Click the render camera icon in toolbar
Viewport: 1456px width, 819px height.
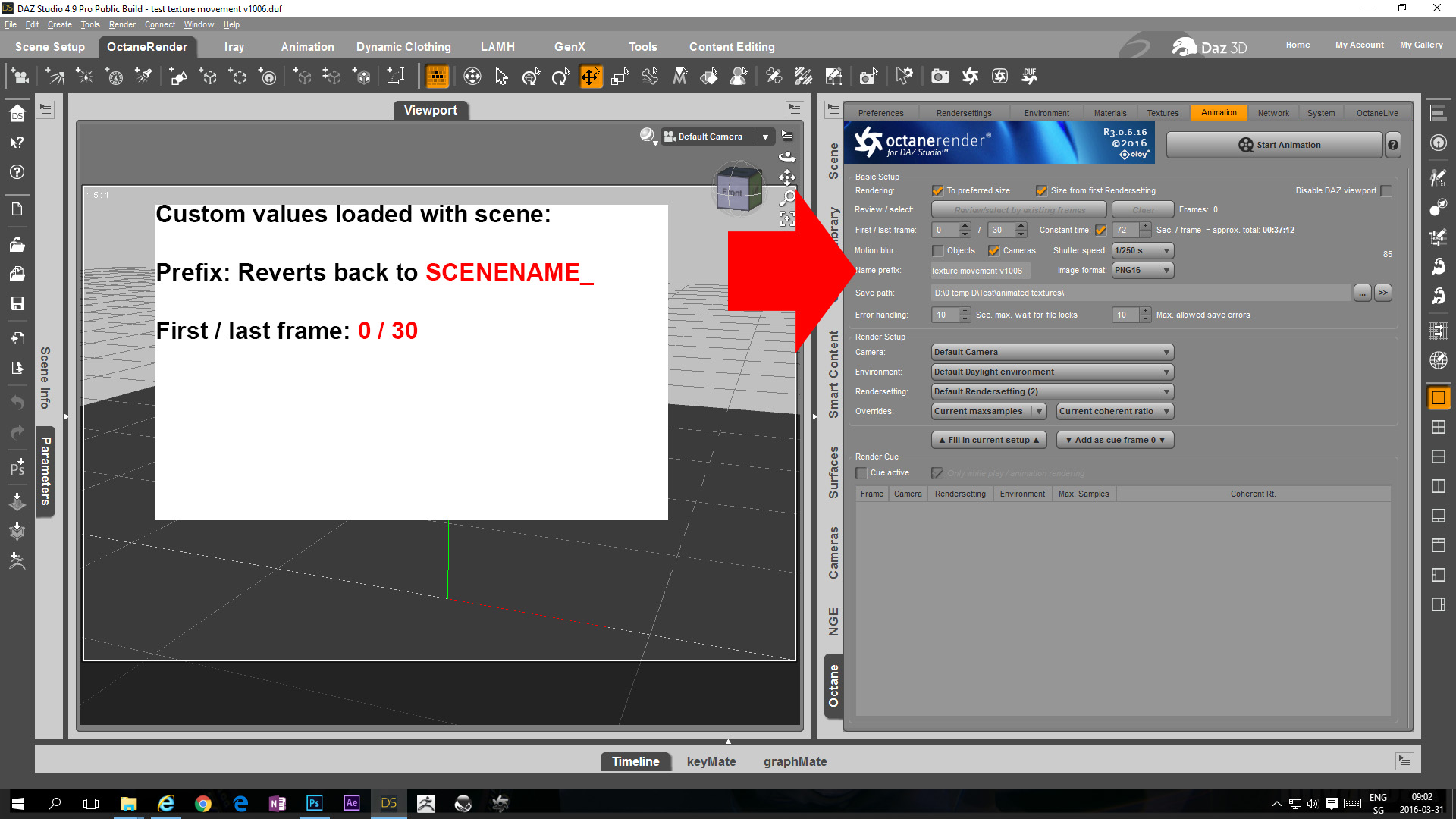(x=940, y=76)
